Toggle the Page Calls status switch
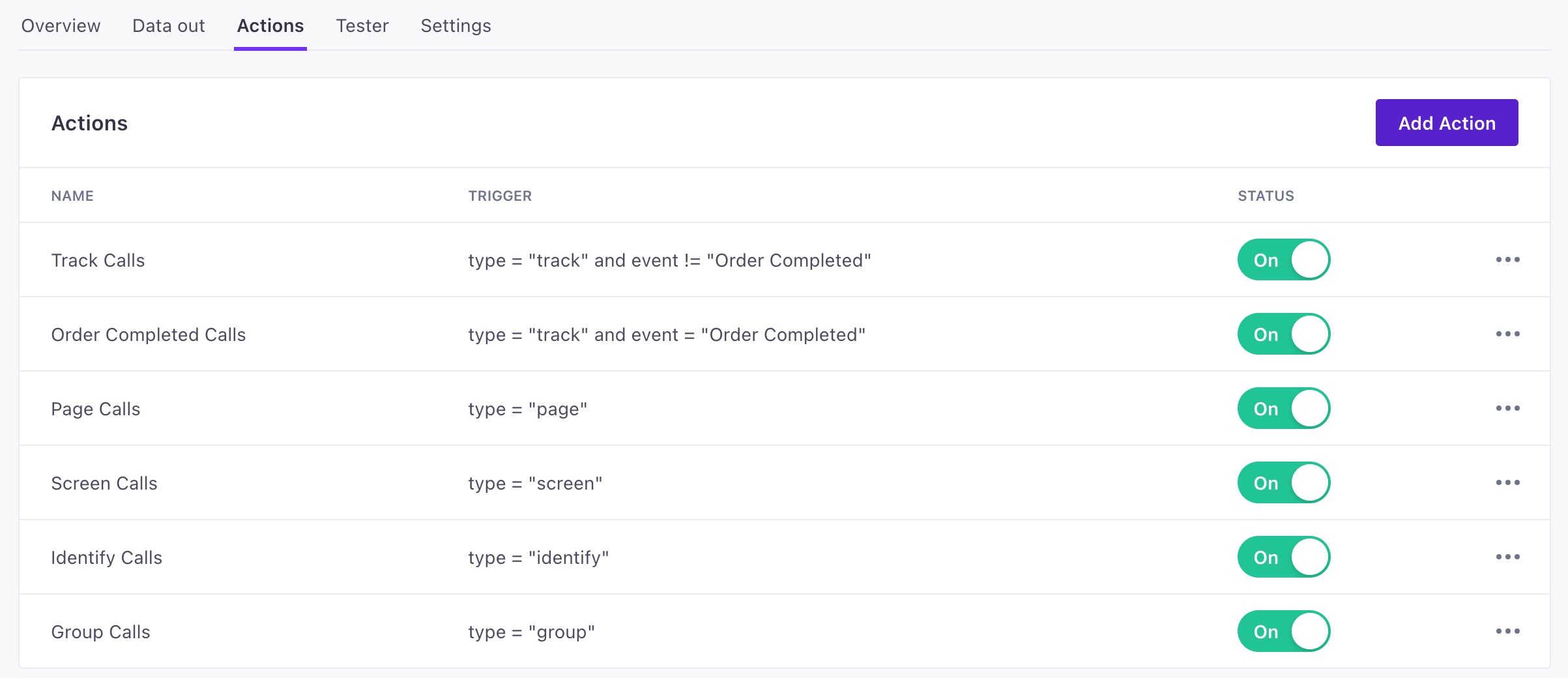1568x678 pixels. [x=1283, y=408]
